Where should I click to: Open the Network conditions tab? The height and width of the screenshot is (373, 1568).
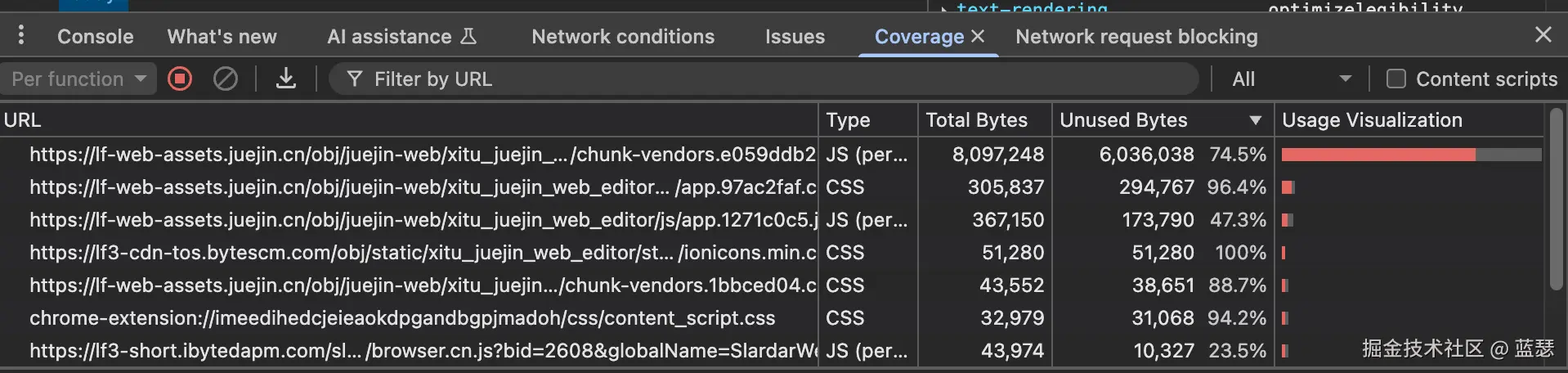622,37
